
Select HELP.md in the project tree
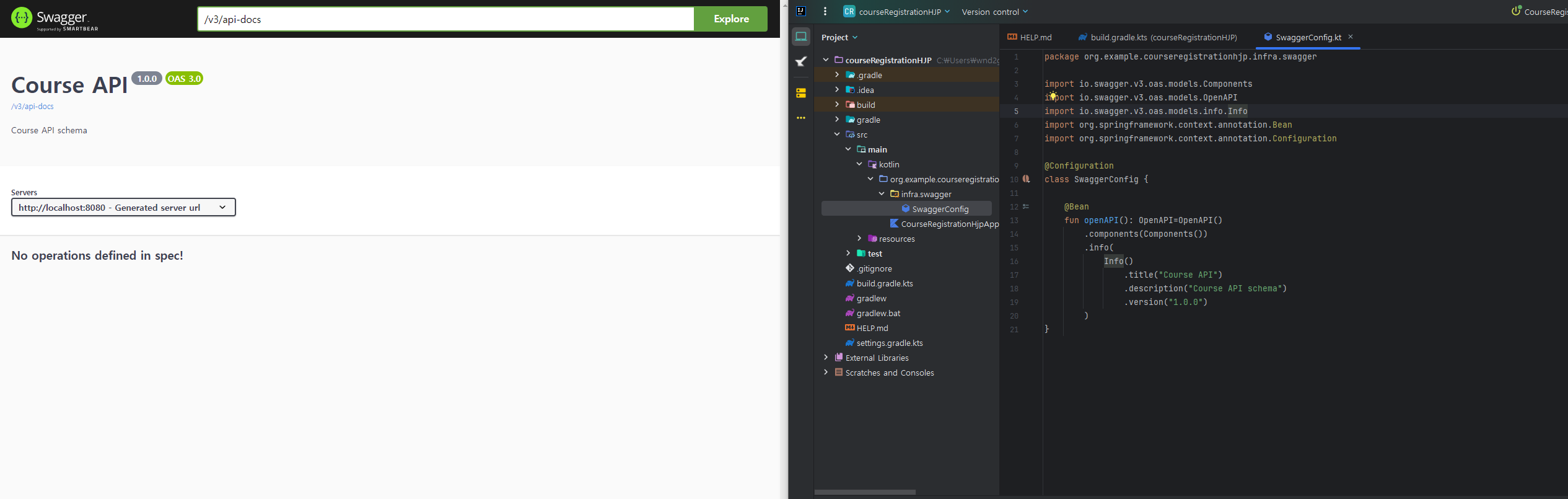point(867,328)
